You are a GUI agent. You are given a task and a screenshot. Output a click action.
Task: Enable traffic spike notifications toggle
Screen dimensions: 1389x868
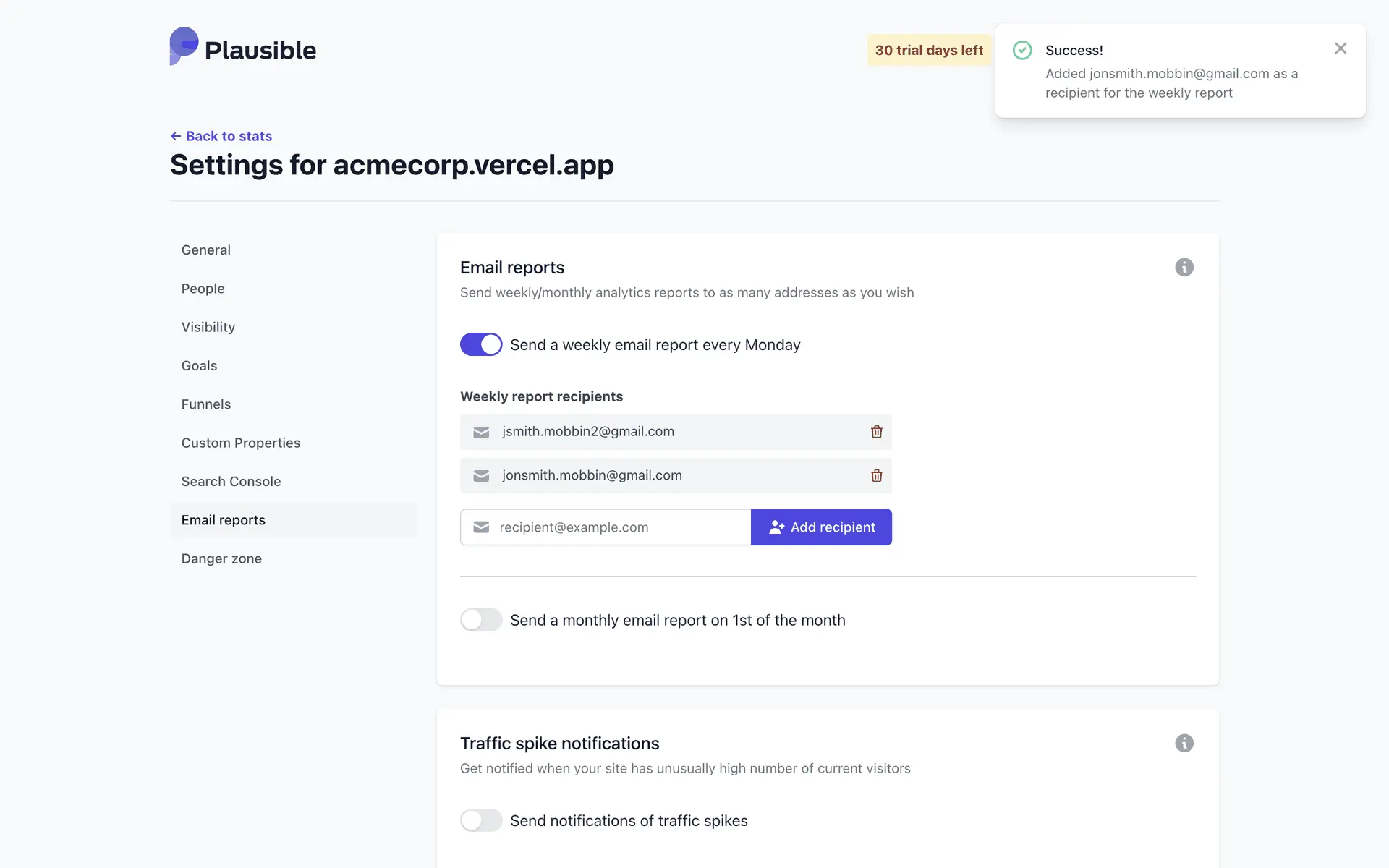[481, 820]
